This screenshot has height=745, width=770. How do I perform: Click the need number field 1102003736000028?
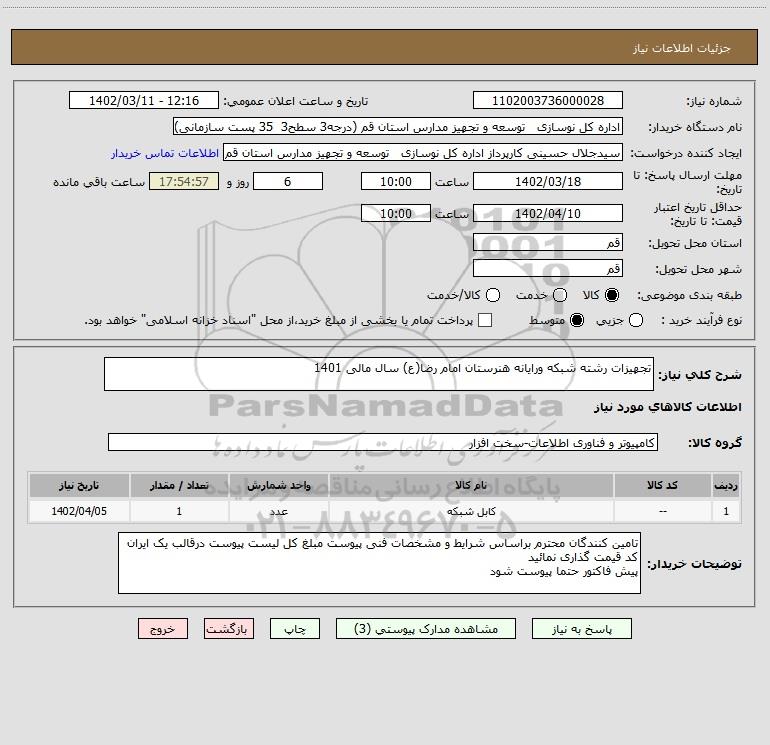548,101
